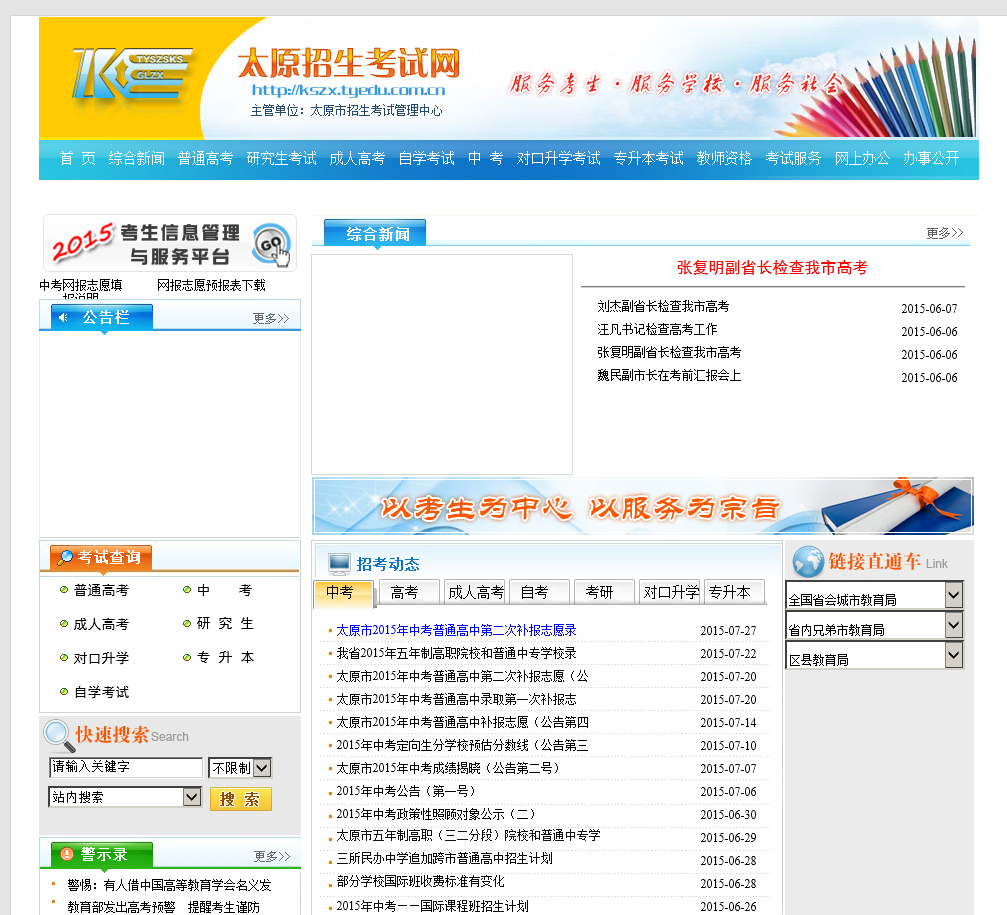1007x915 pixels.
Task: Click 对口升学 in 考试查询 panel
Action: [101, 658]
